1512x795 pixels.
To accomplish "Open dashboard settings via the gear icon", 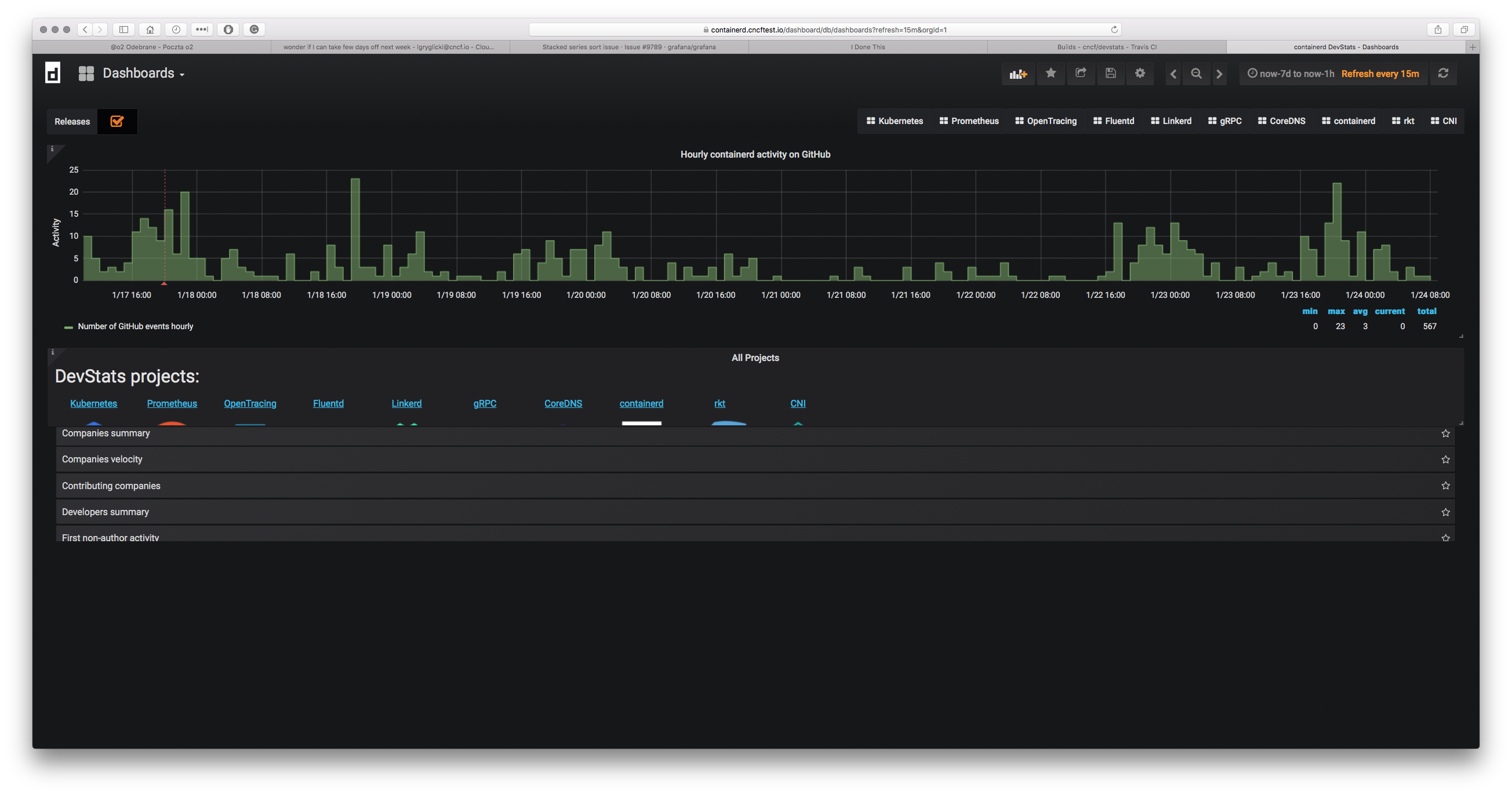I will pyautogui.click(x=1140, y=74).
